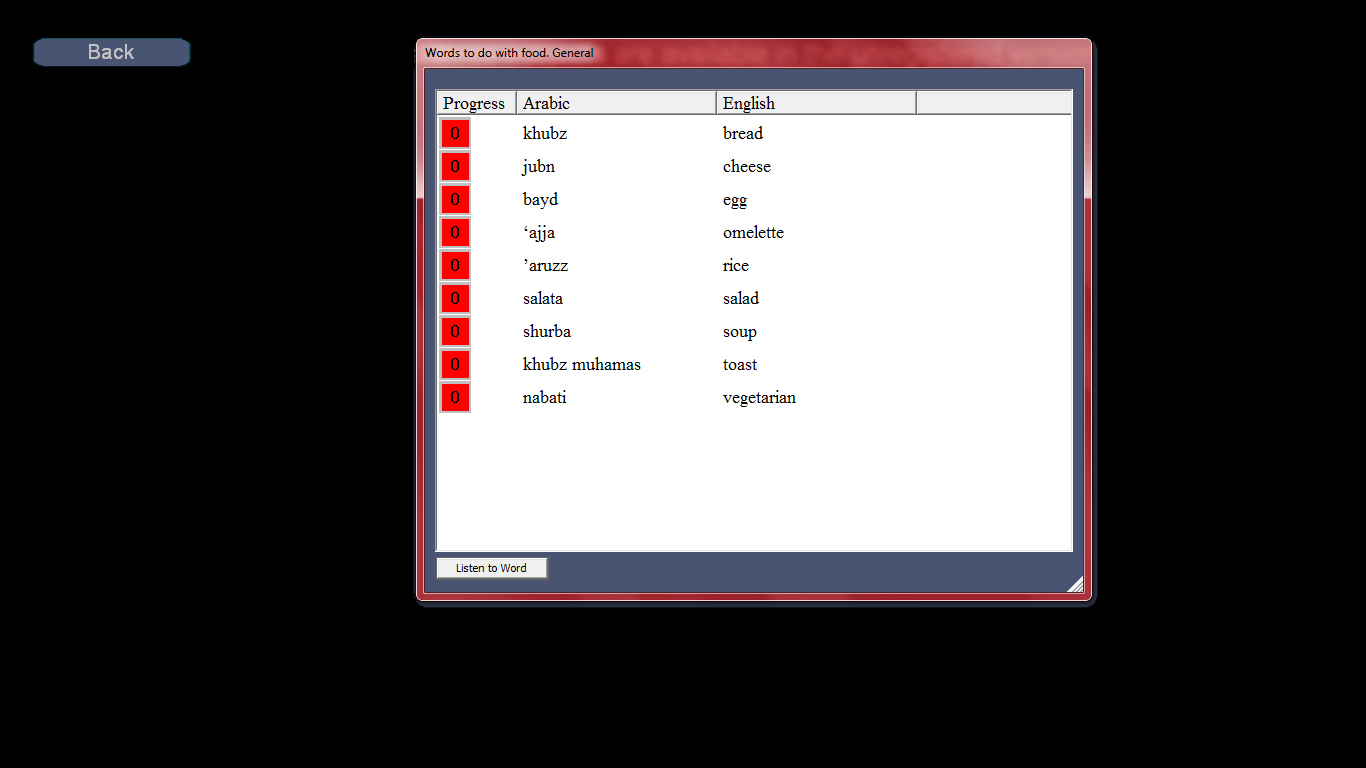Select the Arabic word jubn
This screenshot has width=1366, height=768.
[x=539, y=166]
